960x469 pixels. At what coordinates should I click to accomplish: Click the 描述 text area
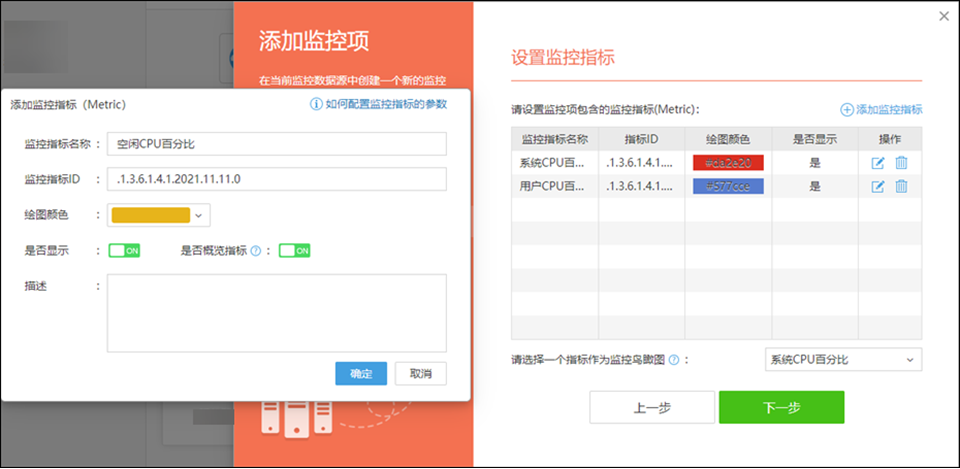click(x=277, y=313)
